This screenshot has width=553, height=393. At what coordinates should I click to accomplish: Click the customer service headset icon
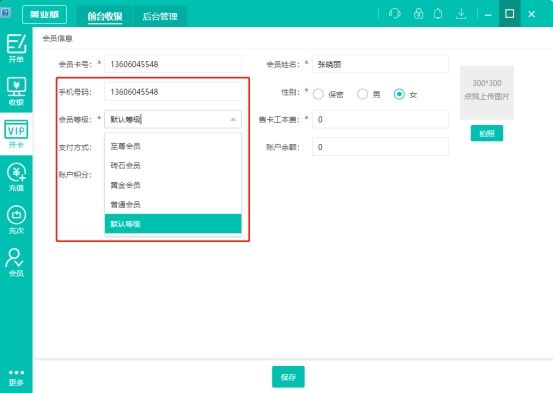pos(395,14)
